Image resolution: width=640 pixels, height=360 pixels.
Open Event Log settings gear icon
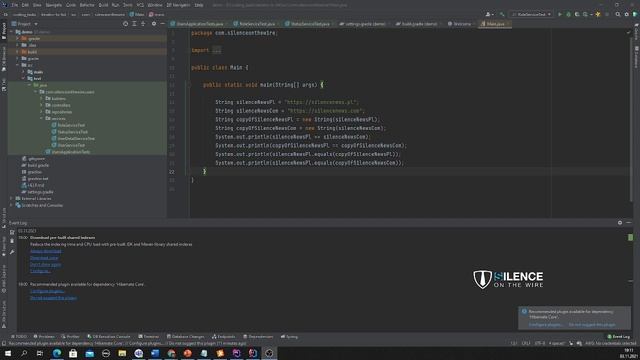(x=620, y=222)
